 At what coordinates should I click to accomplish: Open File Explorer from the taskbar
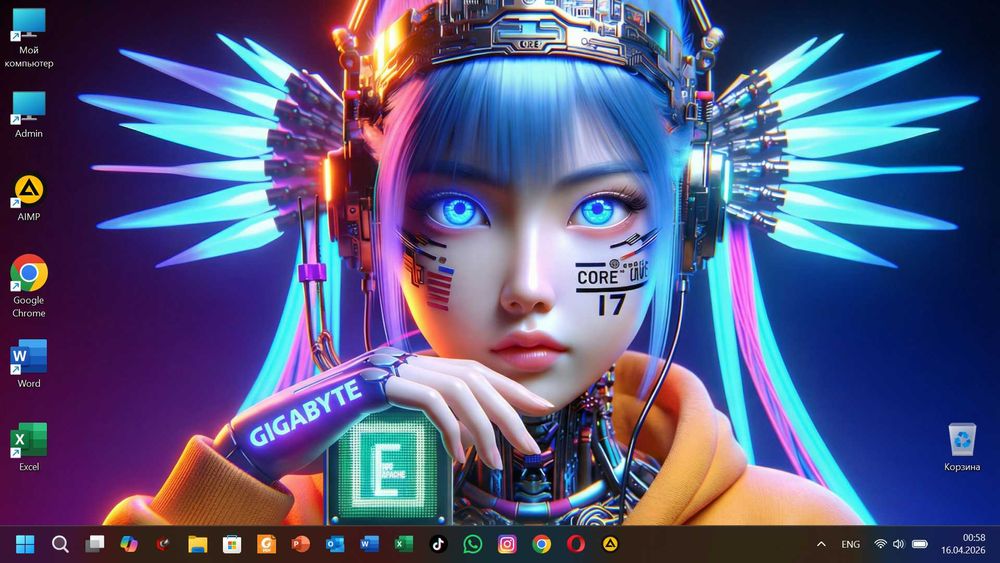[x=198, y=544]
